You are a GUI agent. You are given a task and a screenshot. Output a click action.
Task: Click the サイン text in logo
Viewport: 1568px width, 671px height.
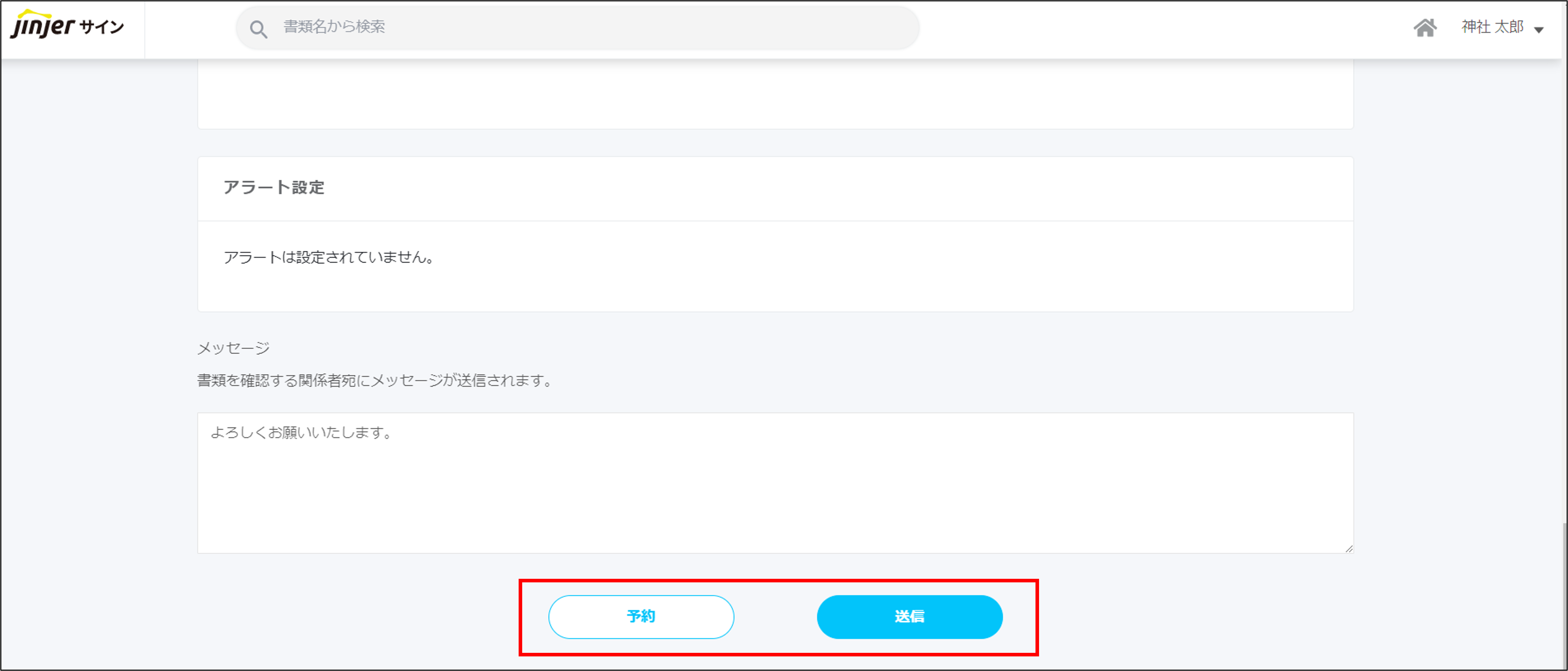pos(102,27)
